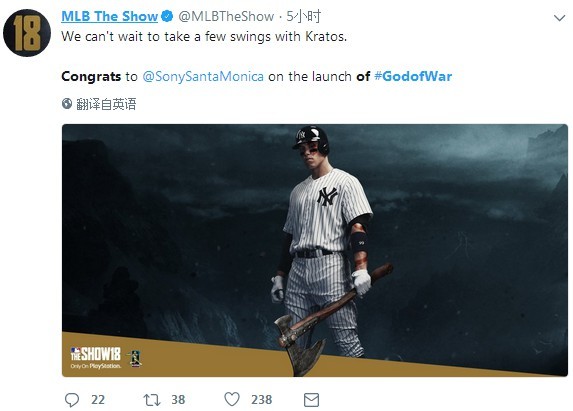Click the gold 18 profile avatar
The height and width of the screenshot is (411, 573).
pyautogui.click(x=27, y=33)
